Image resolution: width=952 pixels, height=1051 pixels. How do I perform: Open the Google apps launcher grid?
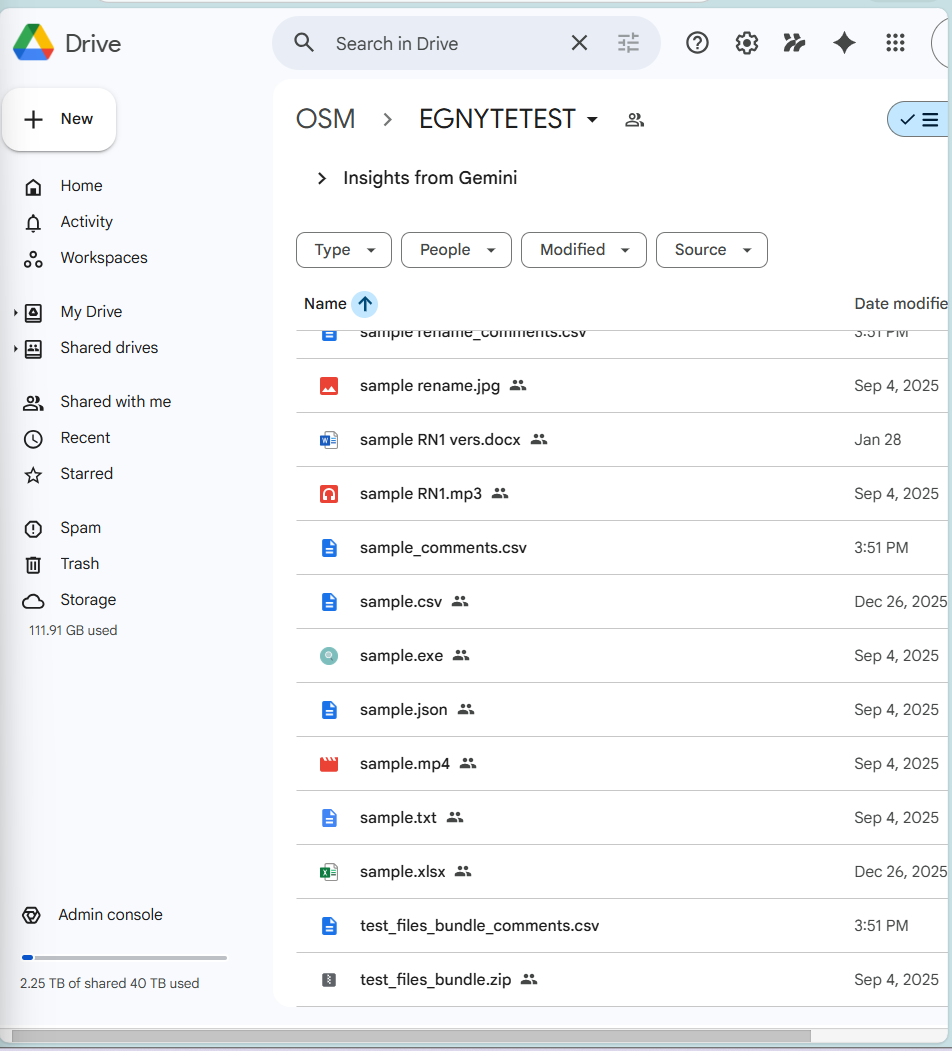click(x=895, y=43)
